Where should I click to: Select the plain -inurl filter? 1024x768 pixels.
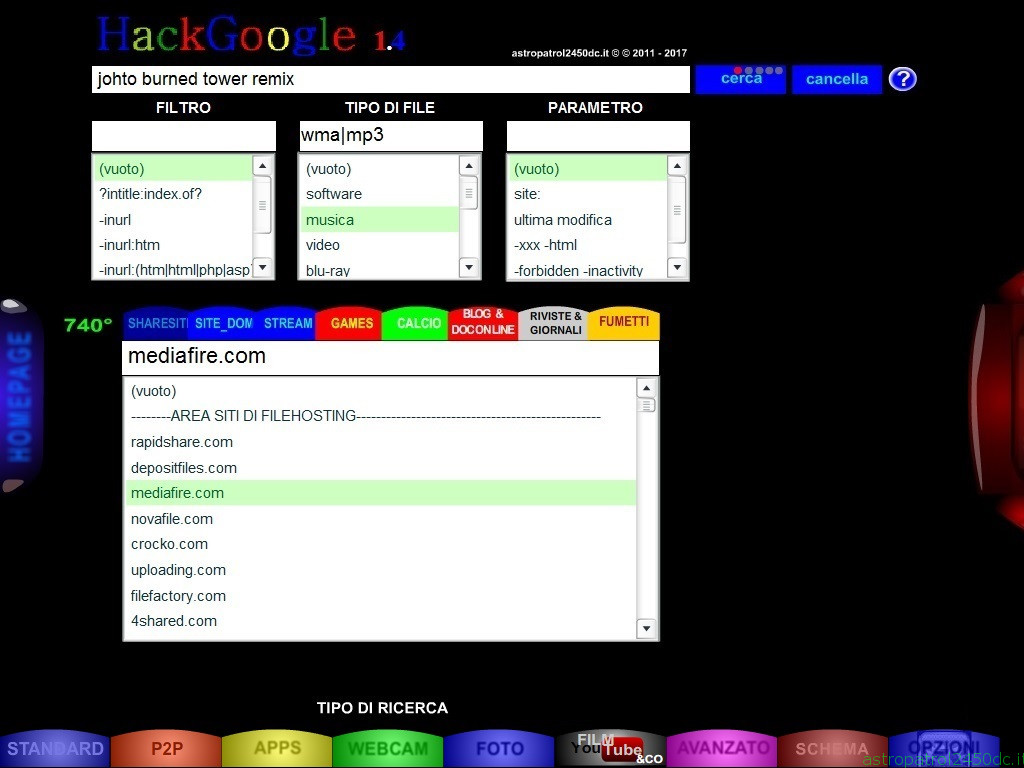pyautogui.click(x=173, y=219)
